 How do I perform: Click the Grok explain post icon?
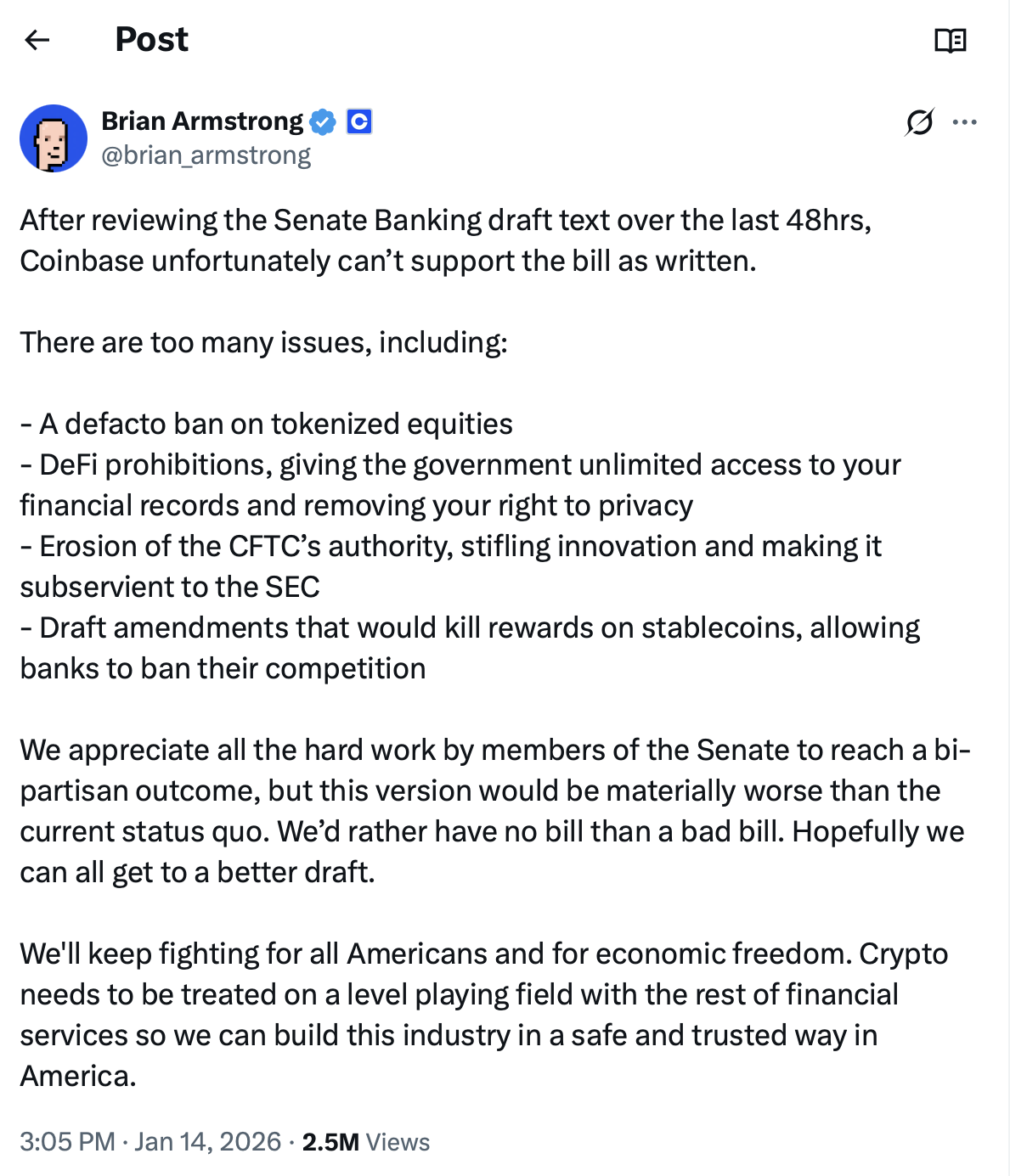click(x=919, y=122)
